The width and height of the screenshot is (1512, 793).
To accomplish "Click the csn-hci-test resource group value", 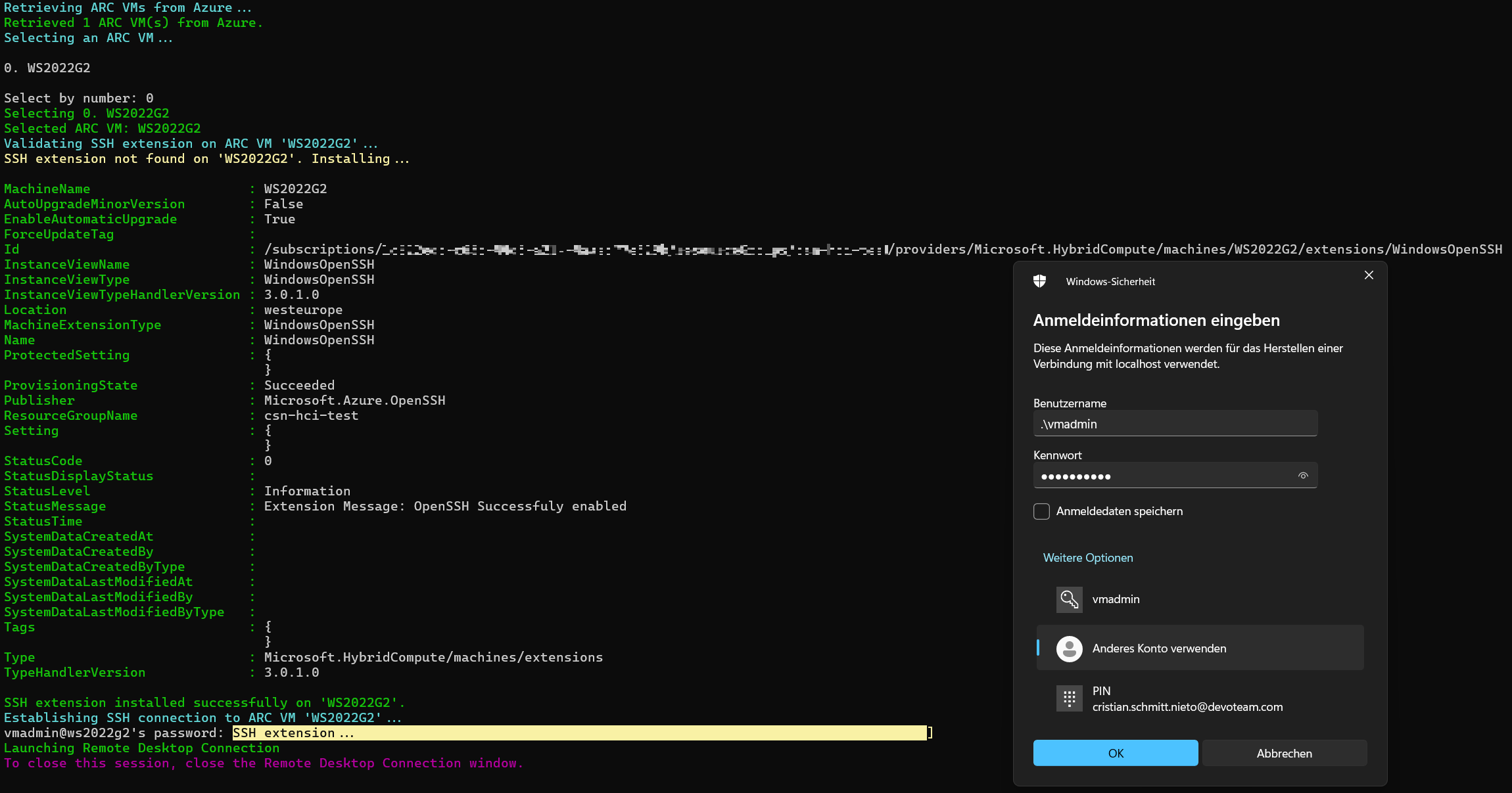I will pyautogui.click(x=311, y=415).
